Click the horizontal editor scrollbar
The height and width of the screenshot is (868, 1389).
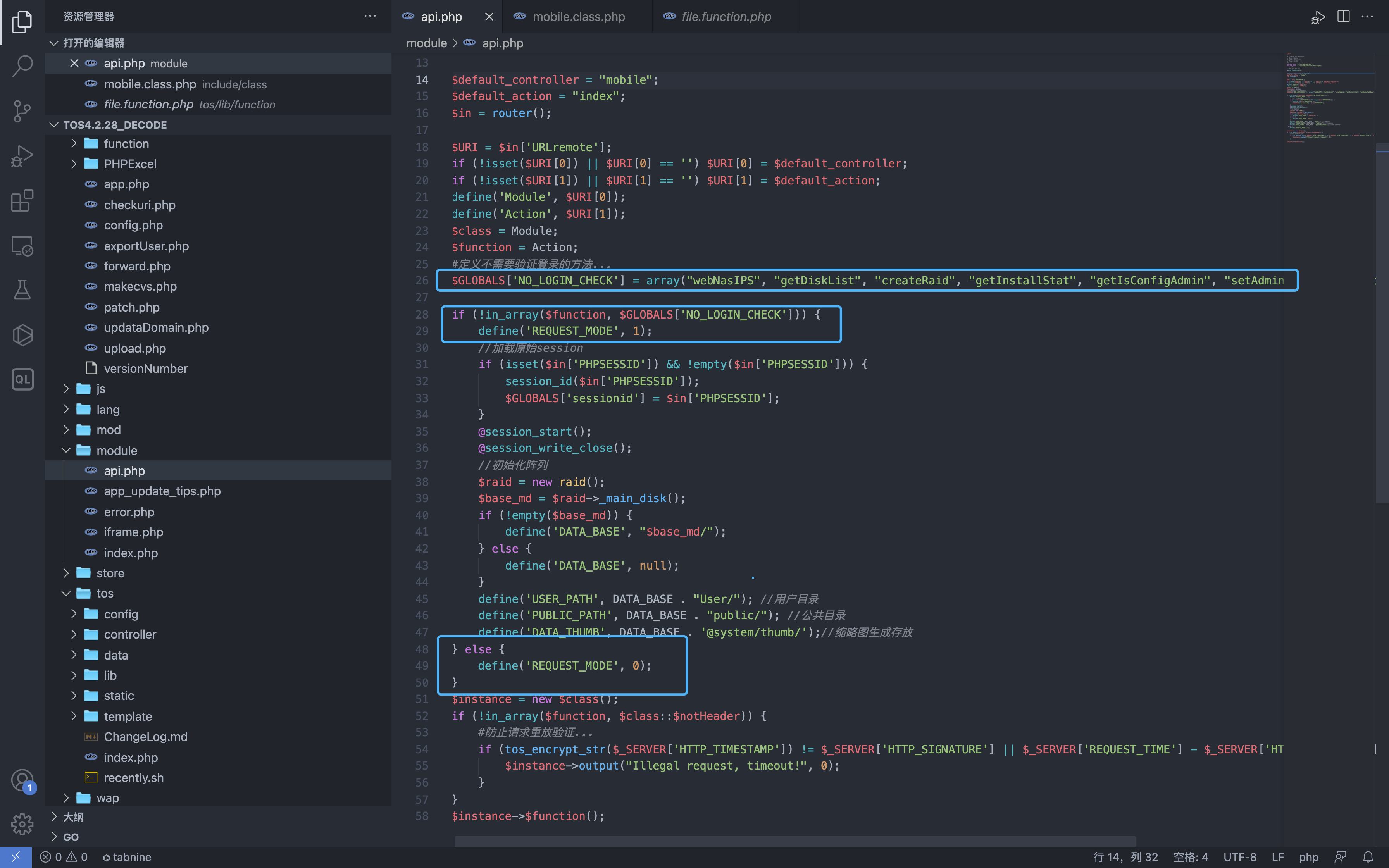[795, 841]
